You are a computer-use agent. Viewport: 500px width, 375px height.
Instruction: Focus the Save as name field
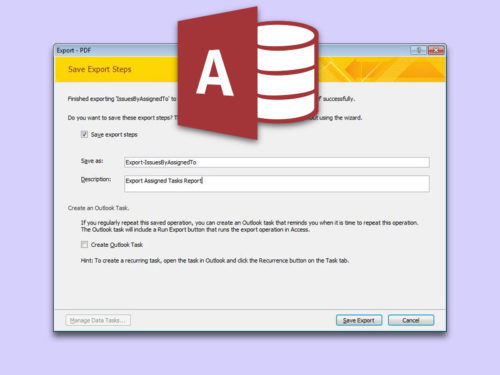click(x=277, y=162)
